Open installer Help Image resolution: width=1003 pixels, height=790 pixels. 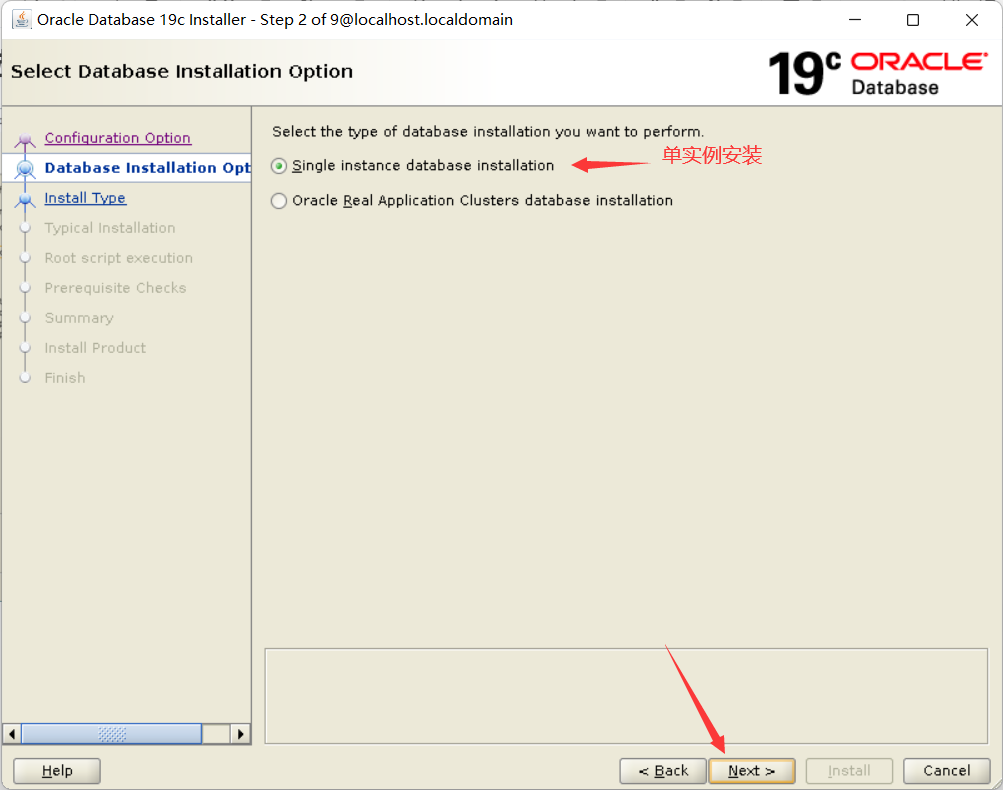(x=57, y=771)
